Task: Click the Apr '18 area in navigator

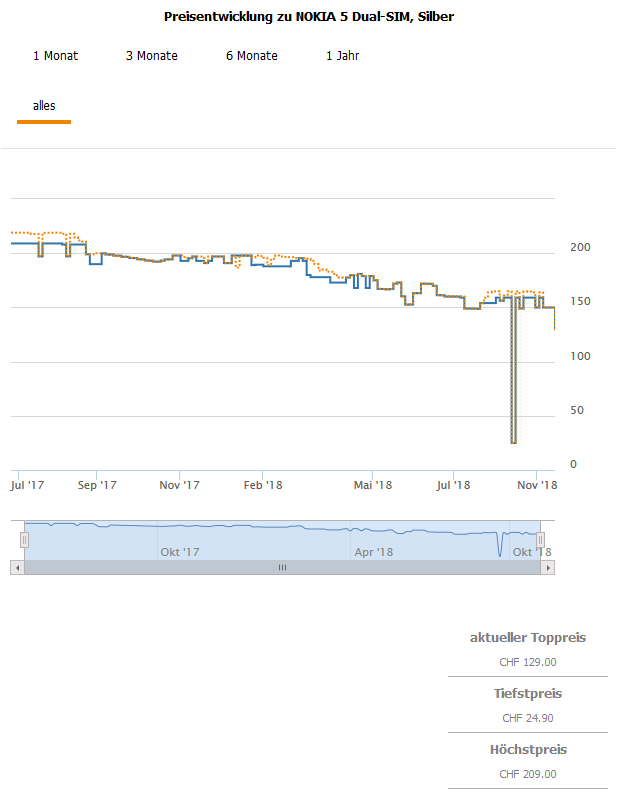Action: pos(373,551)
